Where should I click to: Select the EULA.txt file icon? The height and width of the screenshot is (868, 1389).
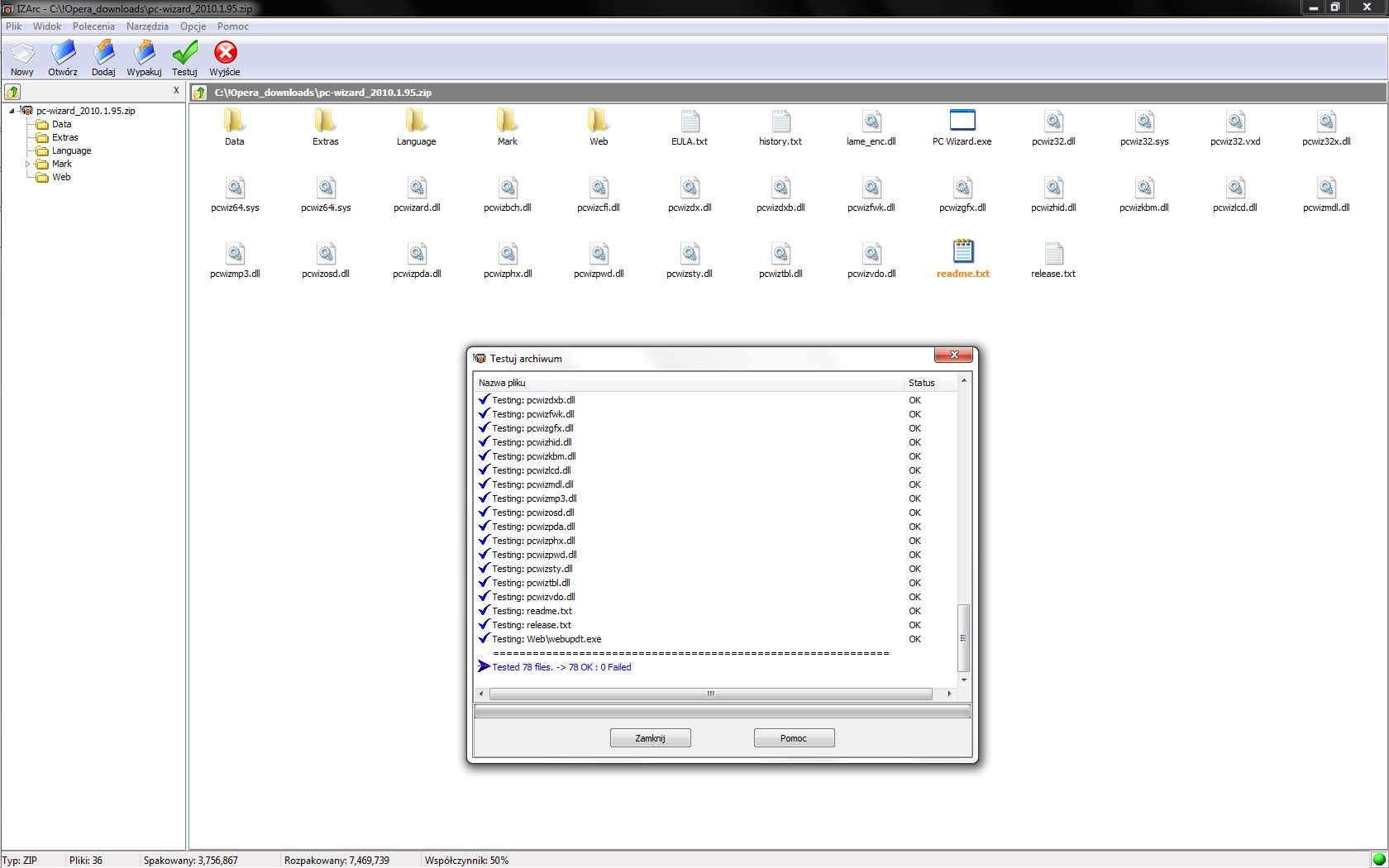[690, 121]
